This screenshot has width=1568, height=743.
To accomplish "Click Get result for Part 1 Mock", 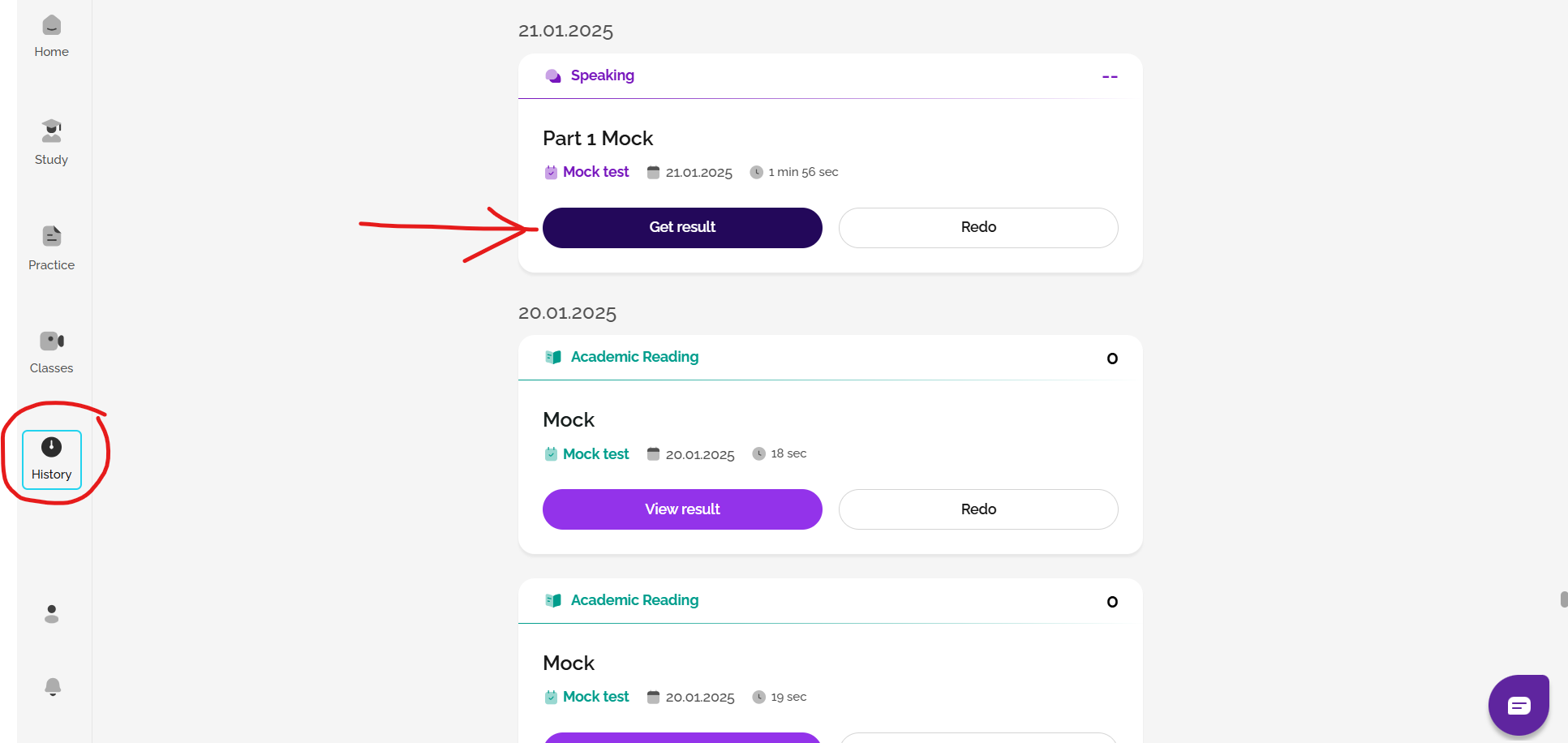I will pyautogui.click(x=682, y=228).
